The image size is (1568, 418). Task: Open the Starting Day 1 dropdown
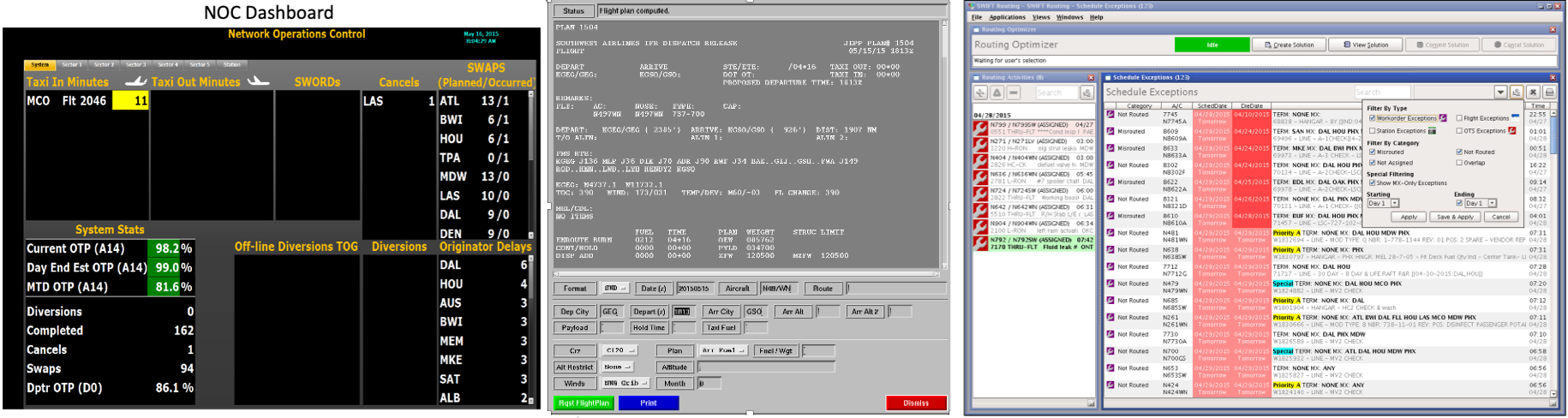pyautogui.click(x=1395, y=203)
